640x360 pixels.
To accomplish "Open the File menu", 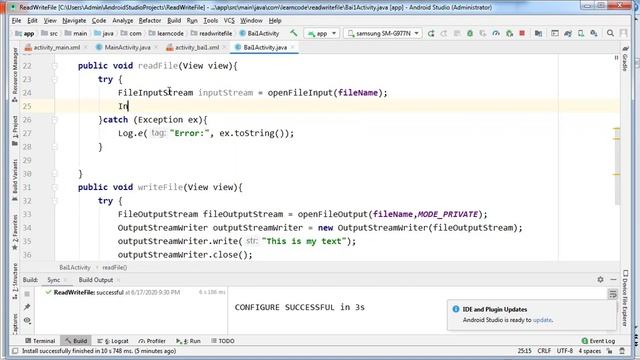I will (x=16, y=20).
